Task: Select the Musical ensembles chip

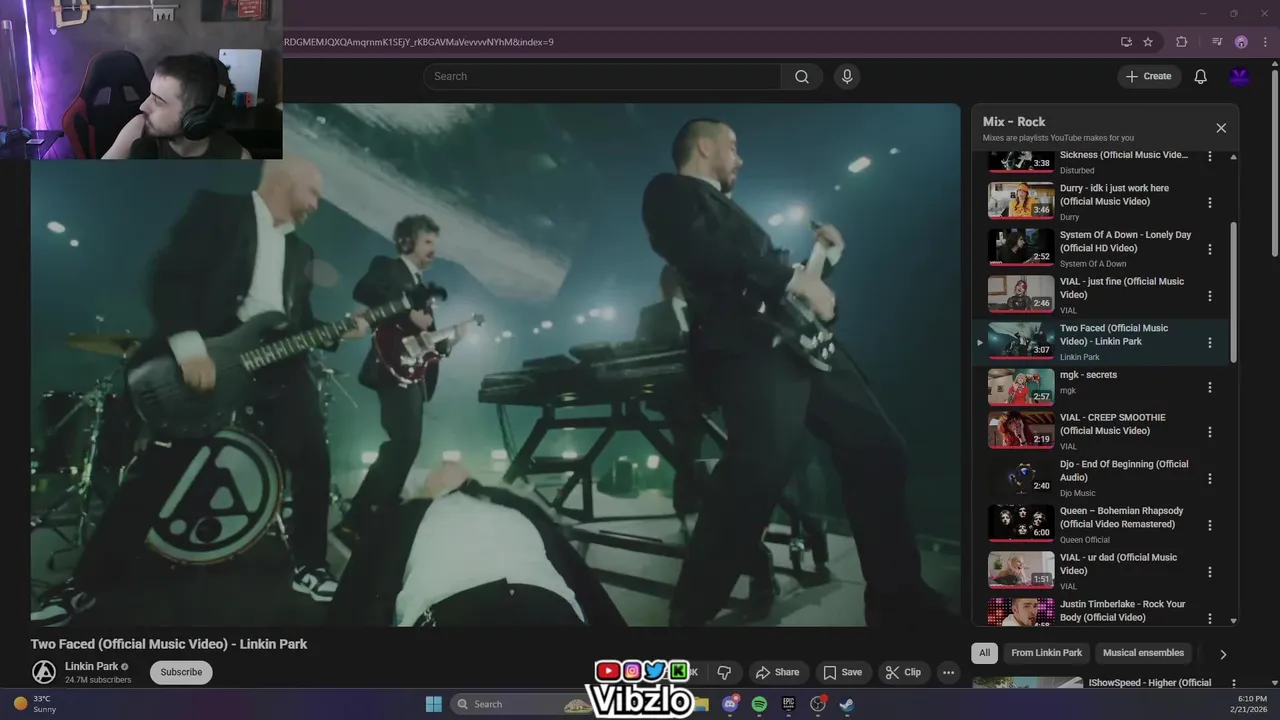Action: [1143, 653]
